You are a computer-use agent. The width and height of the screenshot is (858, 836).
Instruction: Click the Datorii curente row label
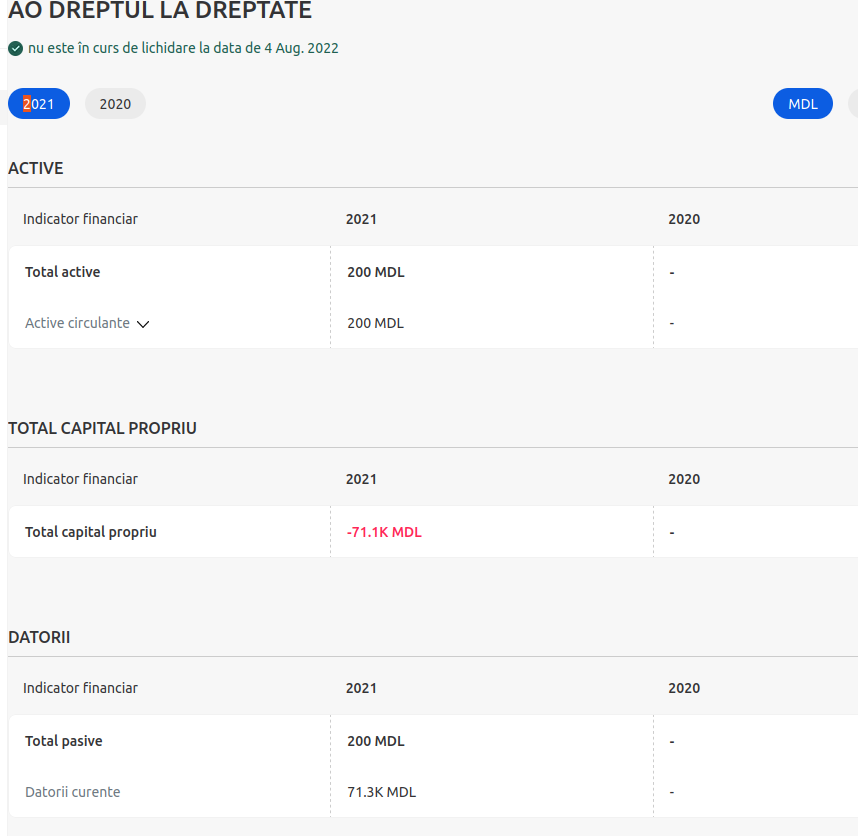[73, 792]
